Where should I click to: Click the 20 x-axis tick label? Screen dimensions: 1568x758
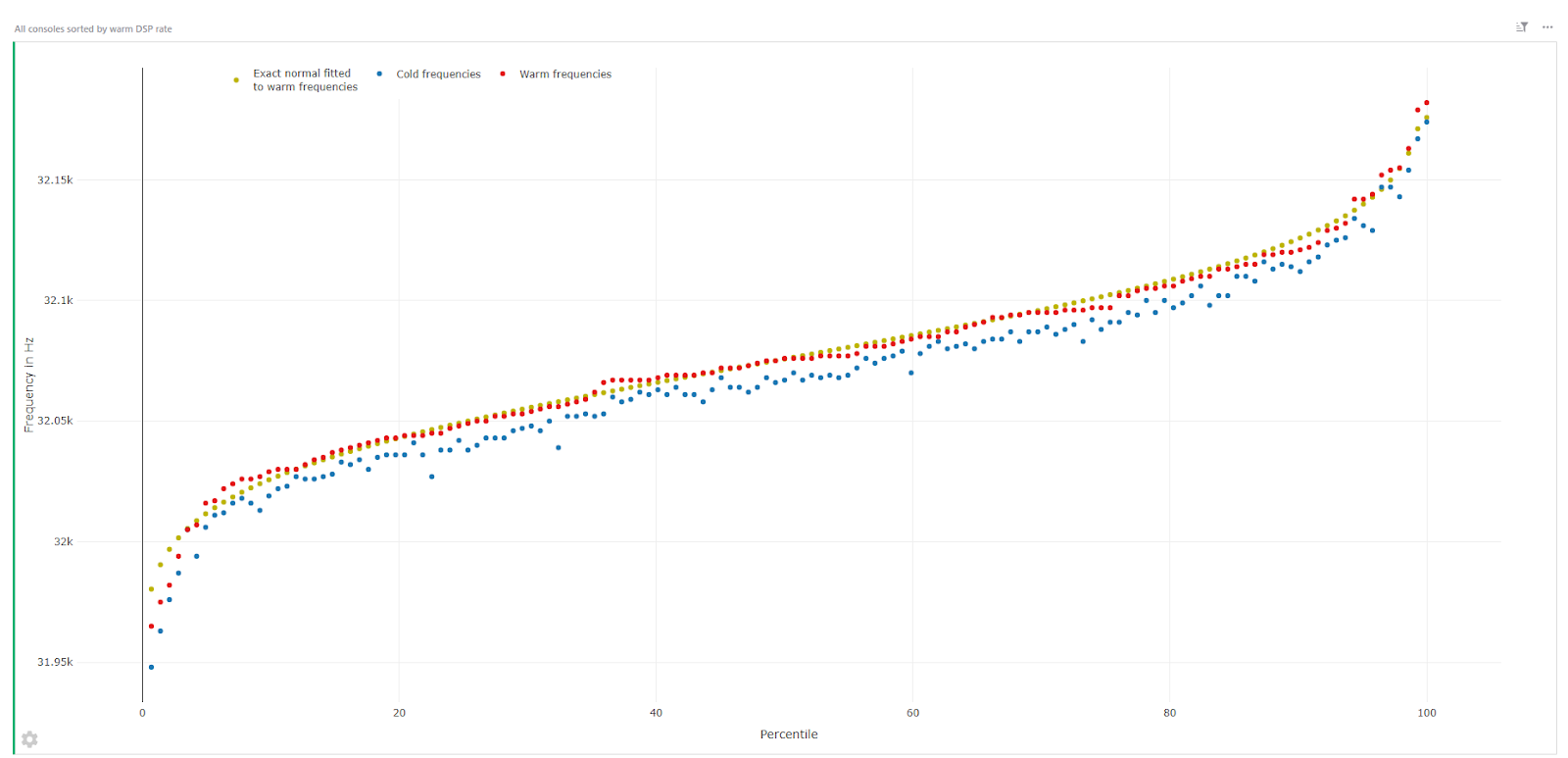pos(399,713)
